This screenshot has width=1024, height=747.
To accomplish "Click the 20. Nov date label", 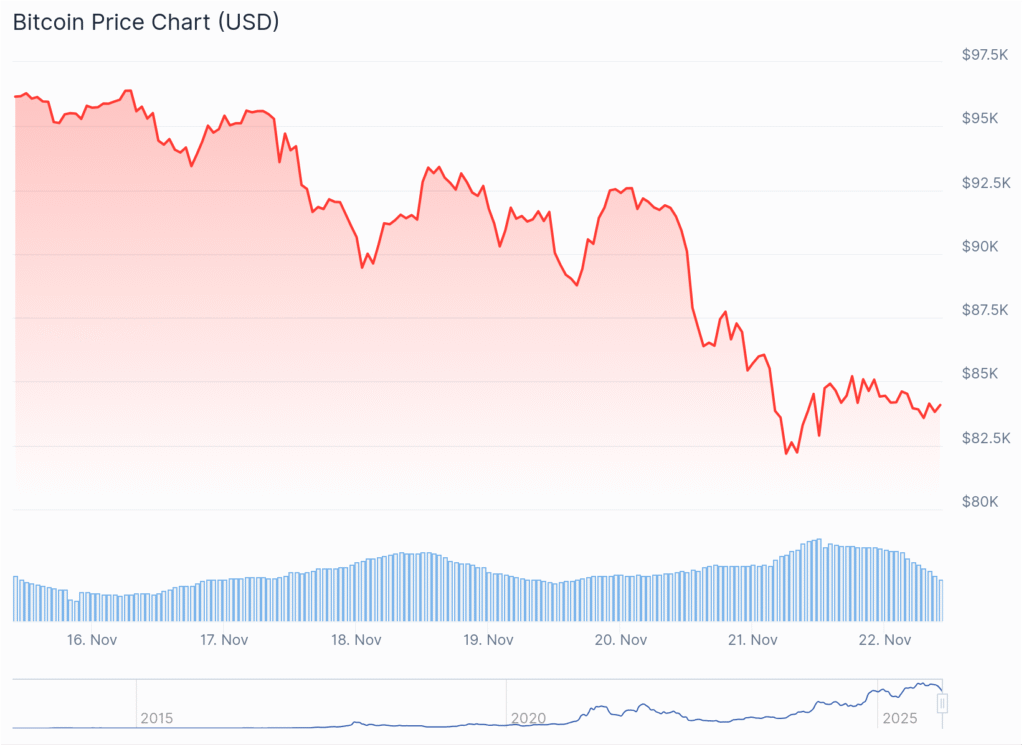I will point(623,640).
